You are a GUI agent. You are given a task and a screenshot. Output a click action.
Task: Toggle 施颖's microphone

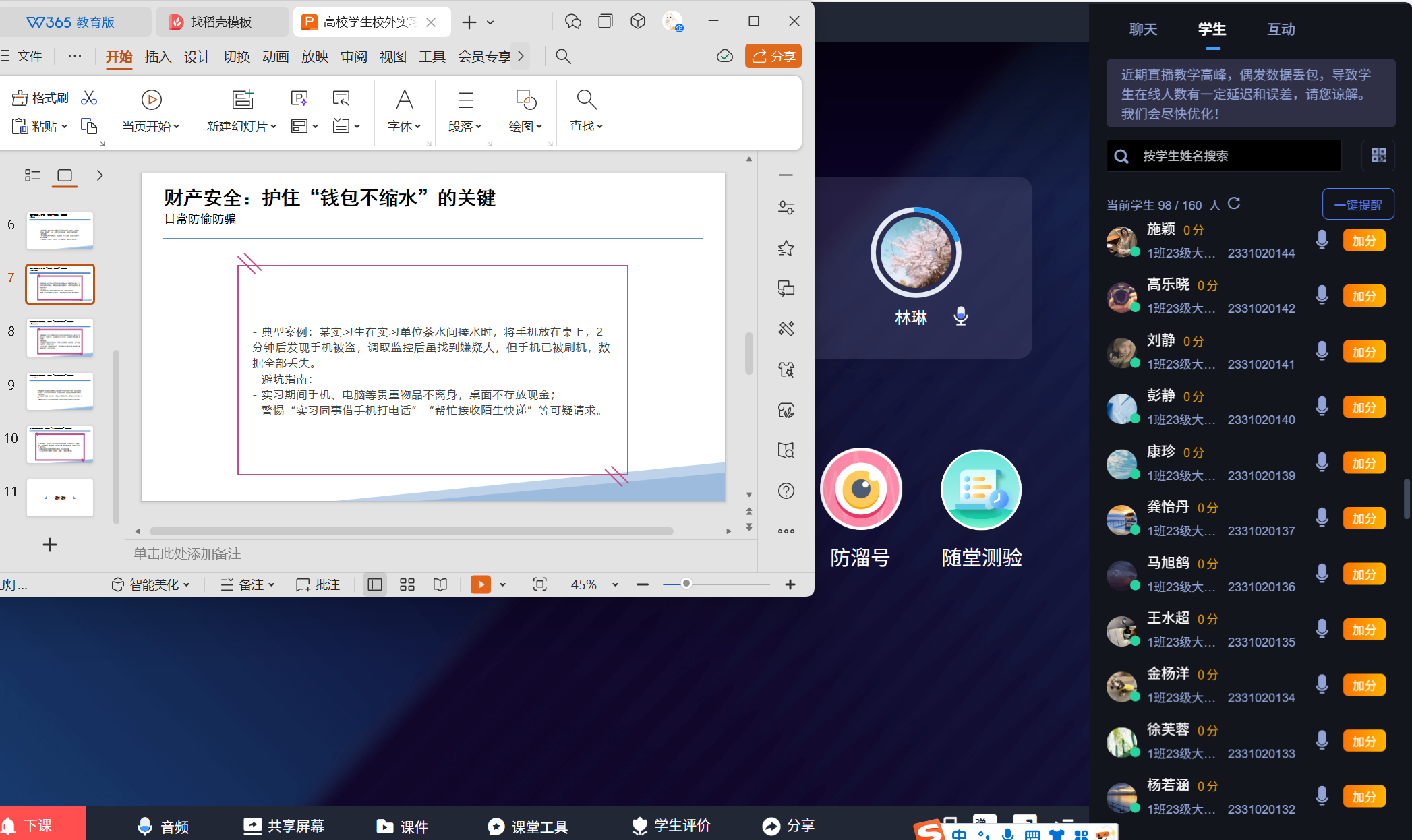[1322, 240]
